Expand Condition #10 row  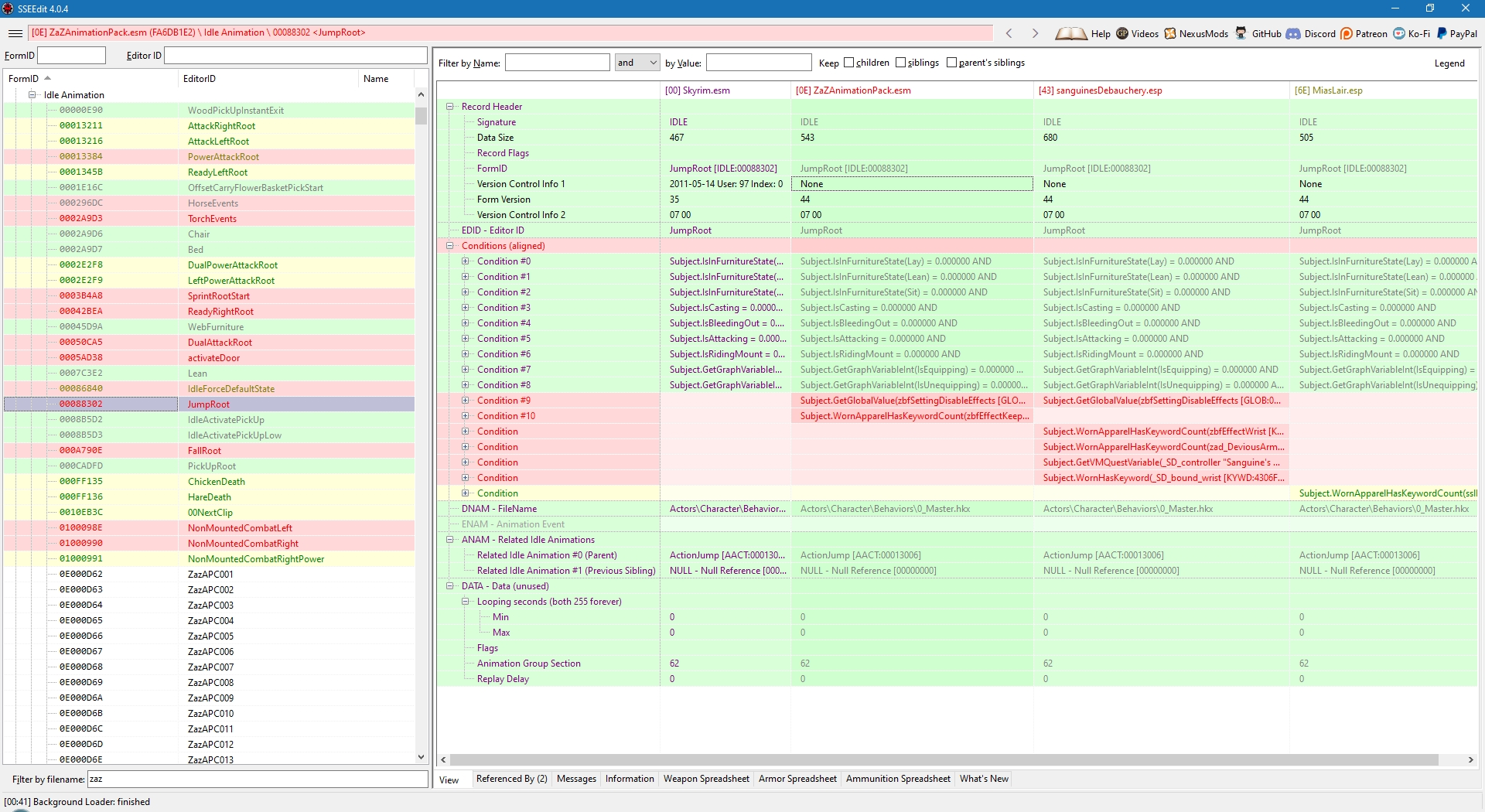(465, 416)
